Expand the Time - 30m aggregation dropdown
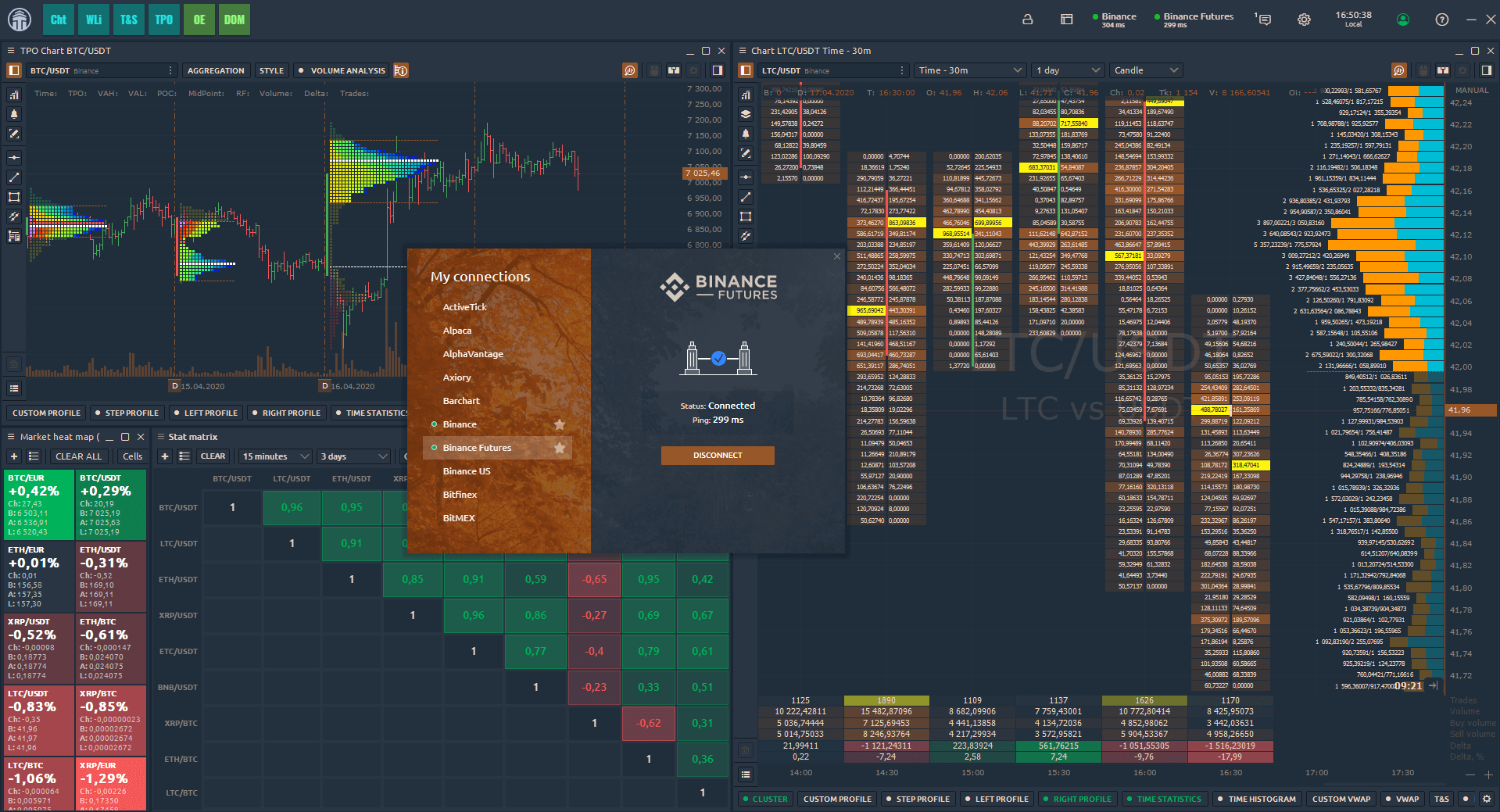1500x812 pixels. coord(969,70)
